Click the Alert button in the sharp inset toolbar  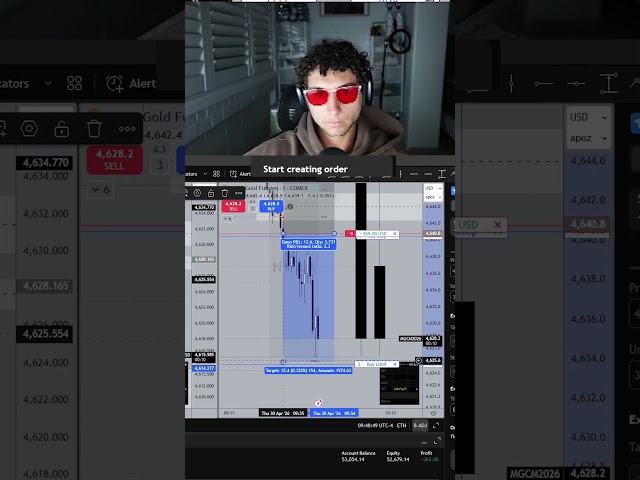pyautogui.click(x=240, y=174)
